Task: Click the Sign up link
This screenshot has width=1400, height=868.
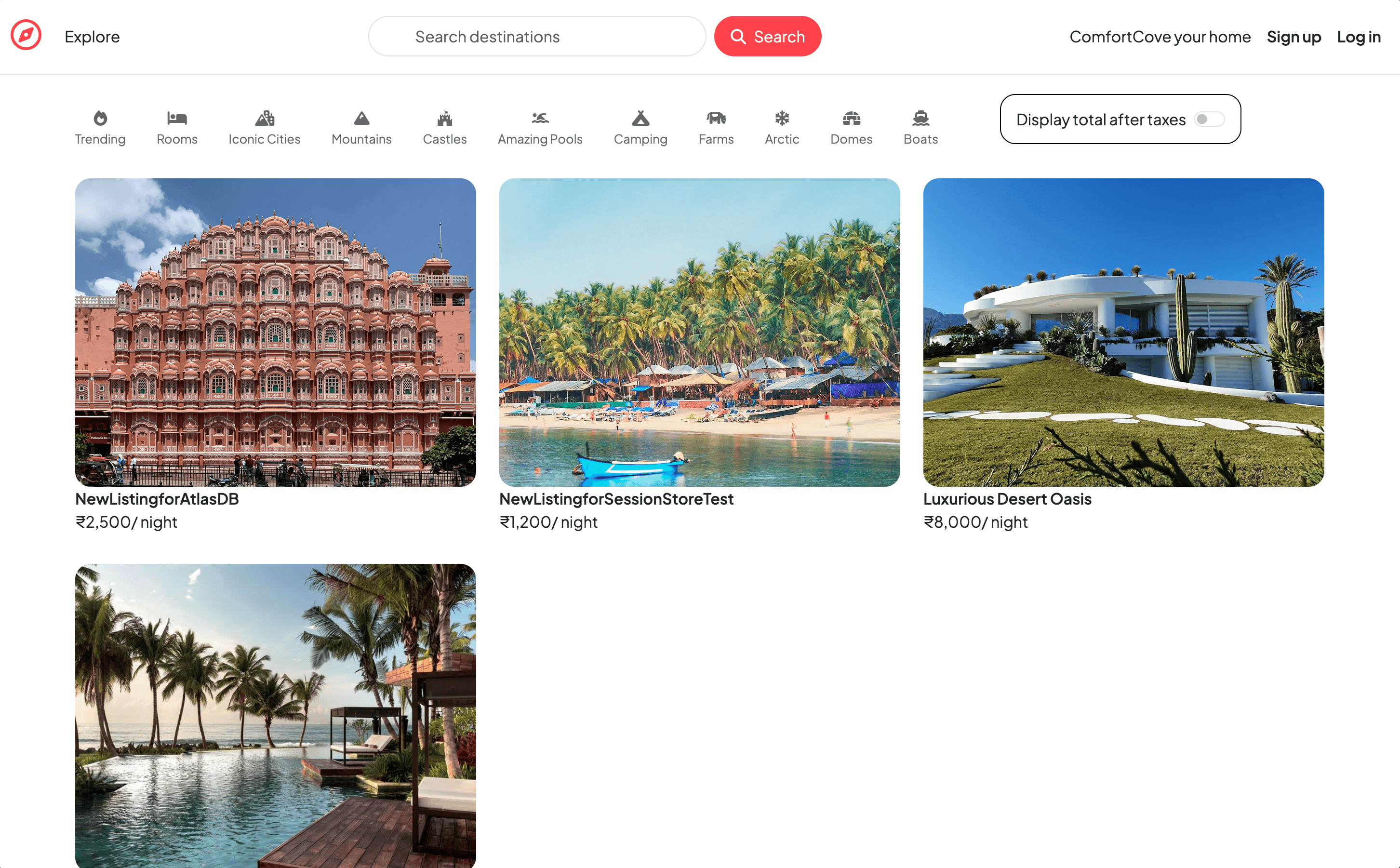Action: click(x=1294, y=37)
